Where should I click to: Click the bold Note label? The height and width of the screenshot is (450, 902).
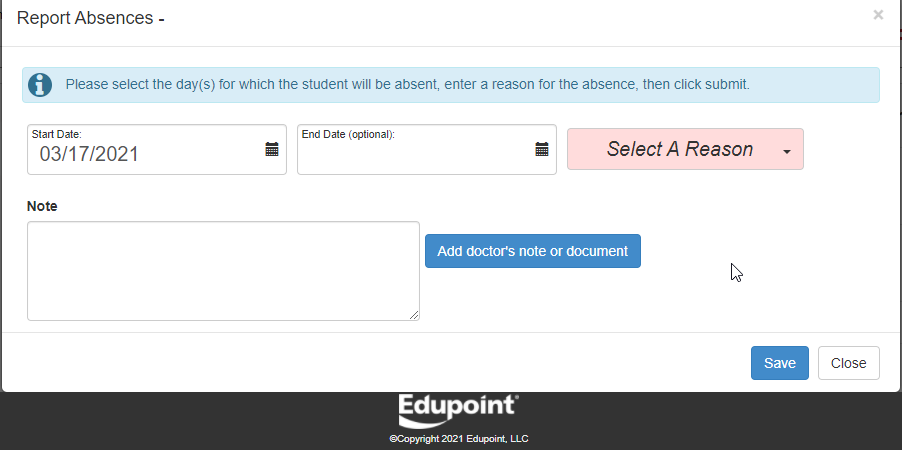(42, 206)
